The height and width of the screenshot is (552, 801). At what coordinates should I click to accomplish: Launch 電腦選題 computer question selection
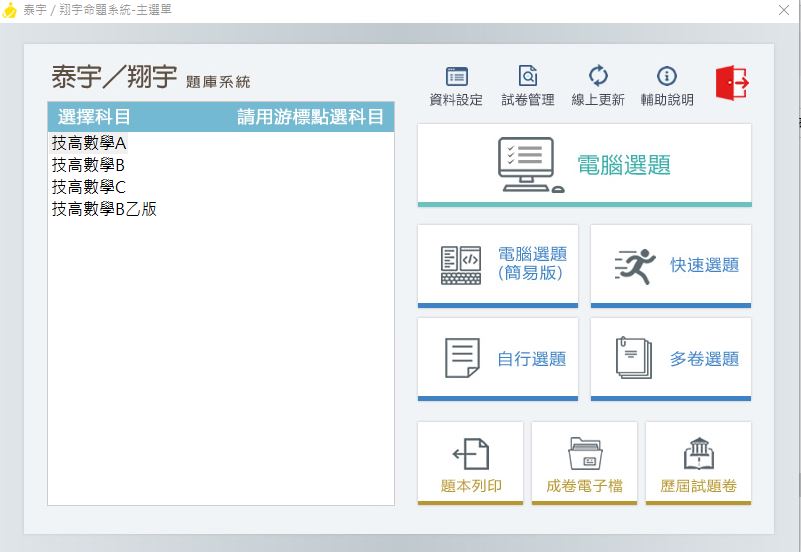click(x=584, y=164)
